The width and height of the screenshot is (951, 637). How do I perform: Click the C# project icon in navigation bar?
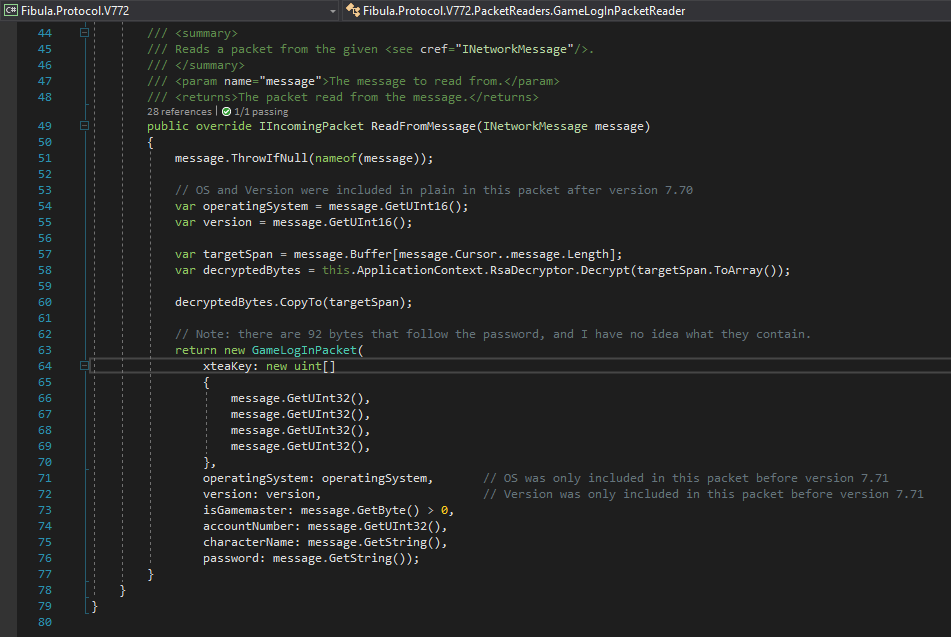(x=10, y=10)
